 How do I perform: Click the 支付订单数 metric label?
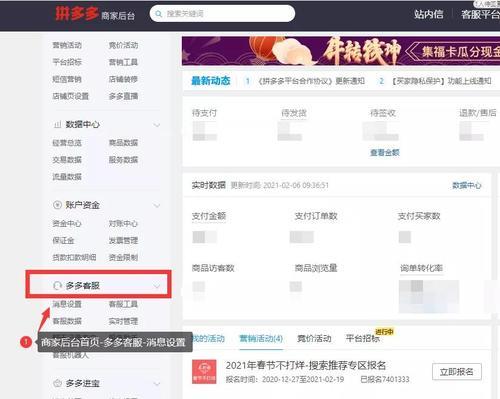(316, 216)
